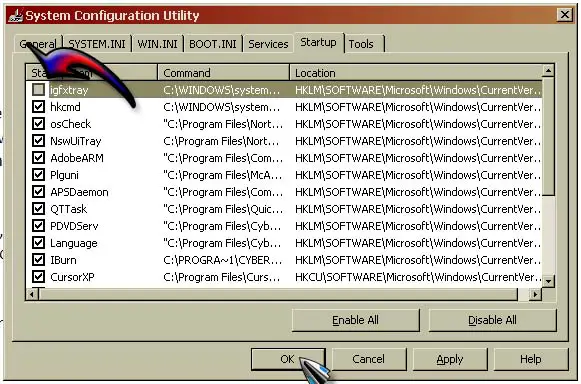
Task: Uncheck the AdobeARM startup item
Action: tap(38, 158)
